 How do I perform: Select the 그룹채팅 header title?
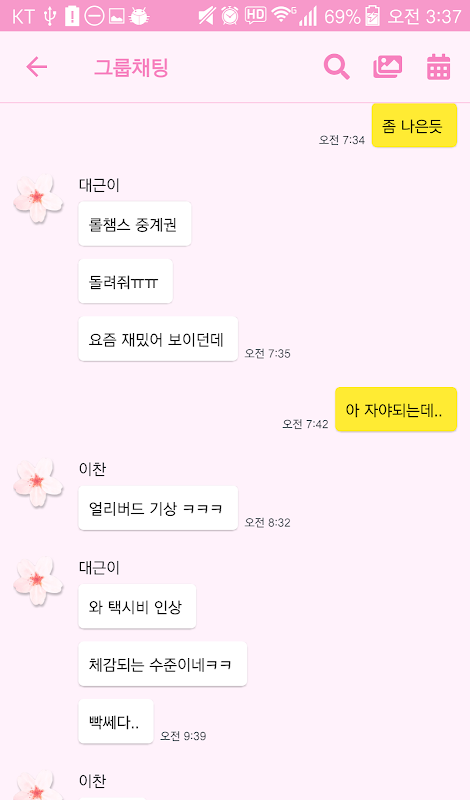point(131,67)
